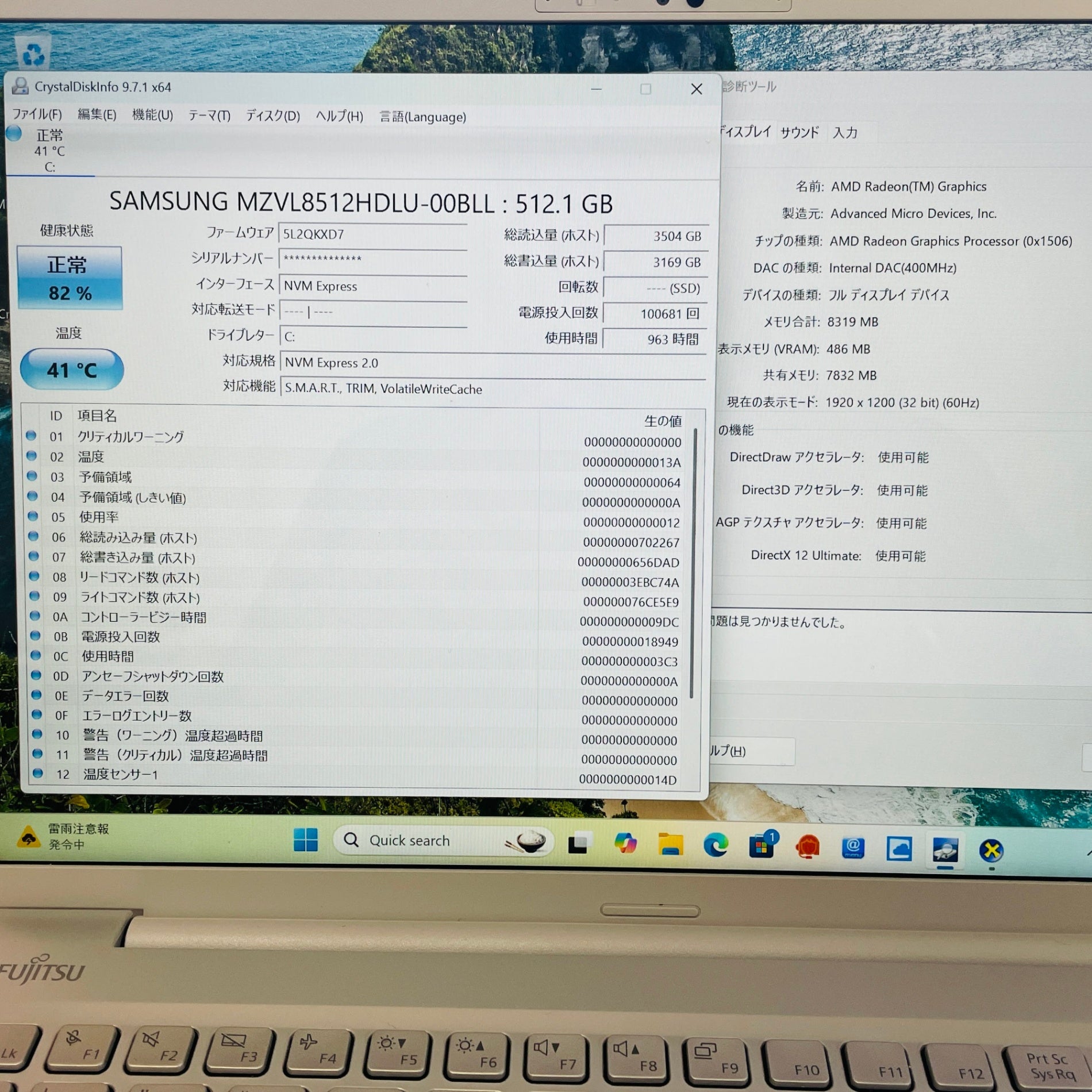Launch Microsoft Edge browser

[716, 845]
